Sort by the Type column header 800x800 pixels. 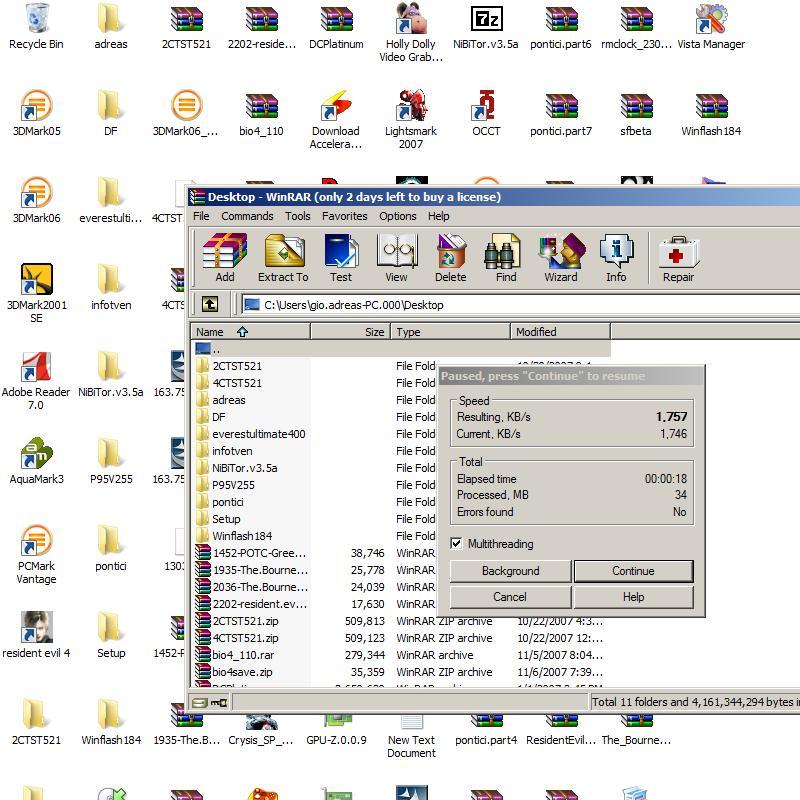[450, 332]
